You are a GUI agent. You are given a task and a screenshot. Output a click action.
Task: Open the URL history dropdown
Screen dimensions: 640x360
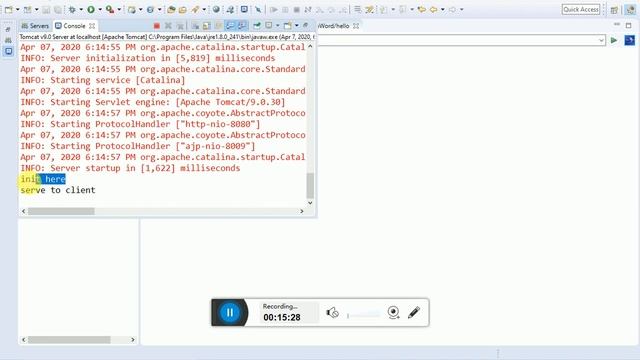(601, 40)
